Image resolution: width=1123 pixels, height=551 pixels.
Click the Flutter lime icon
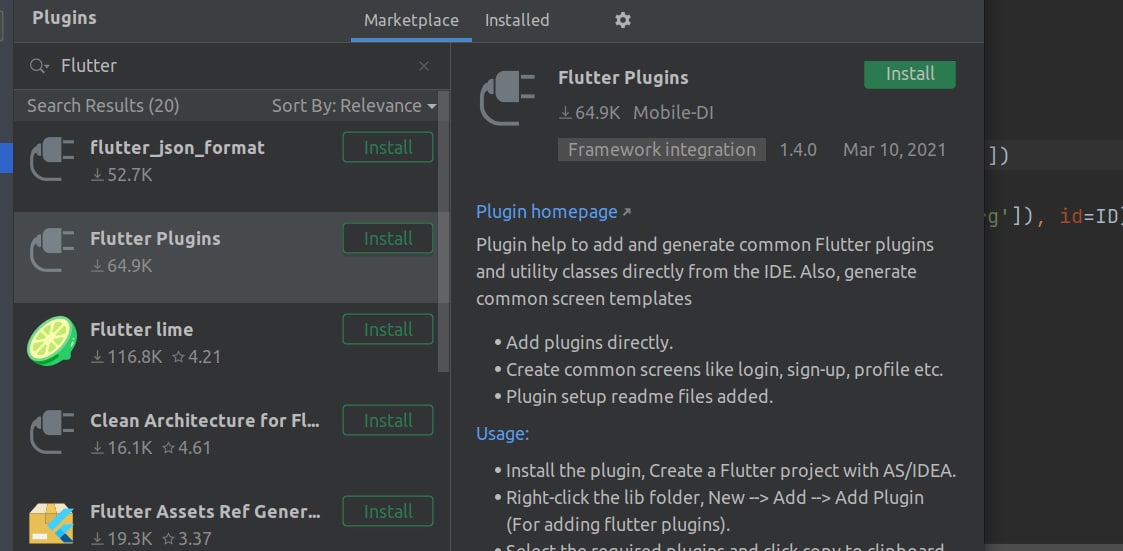click(52, 340)
